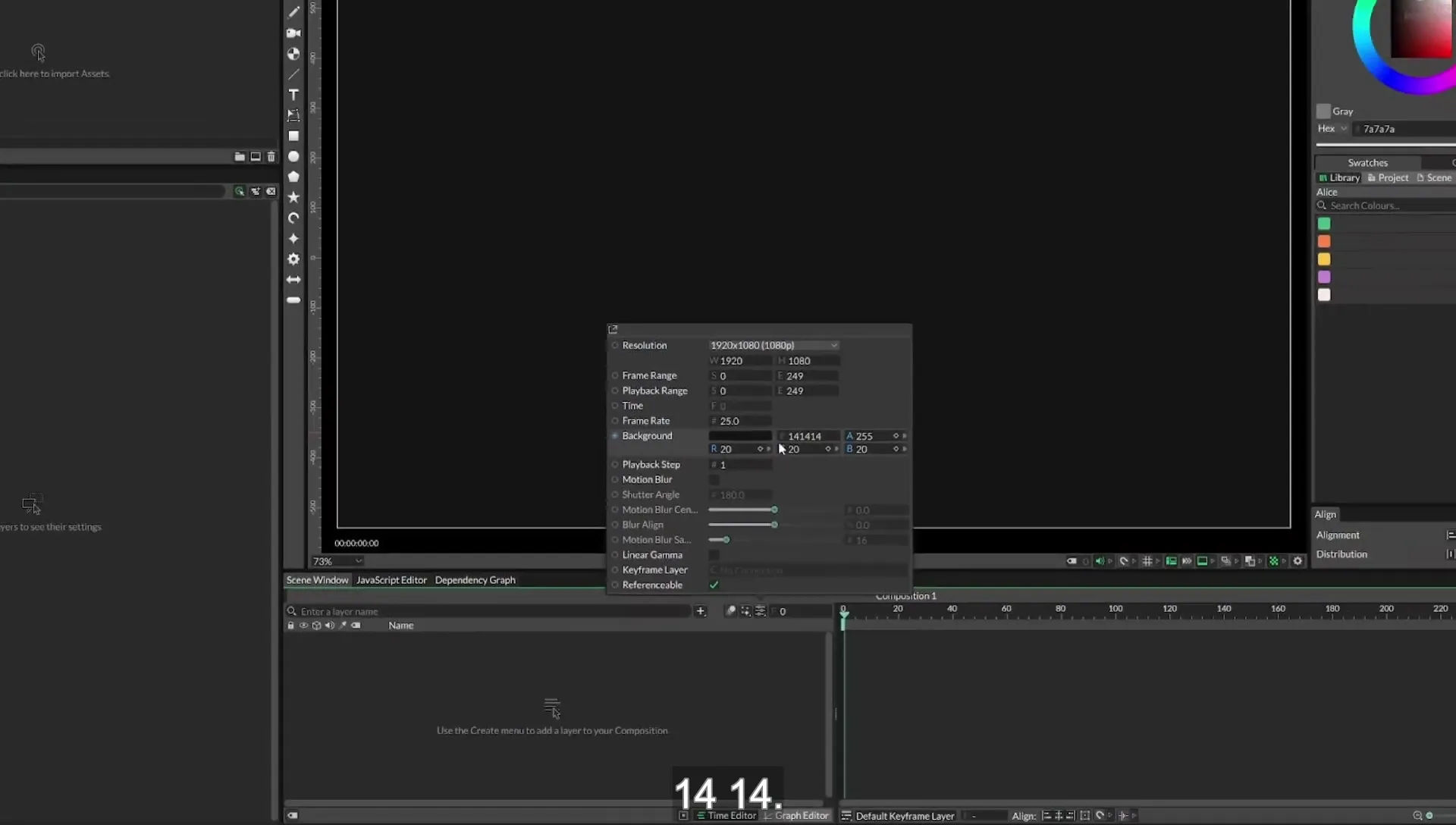Click the Frame Rate value field
This screenshot has width=1456, height=825.
pyautogui.click(x=741, y=422)
